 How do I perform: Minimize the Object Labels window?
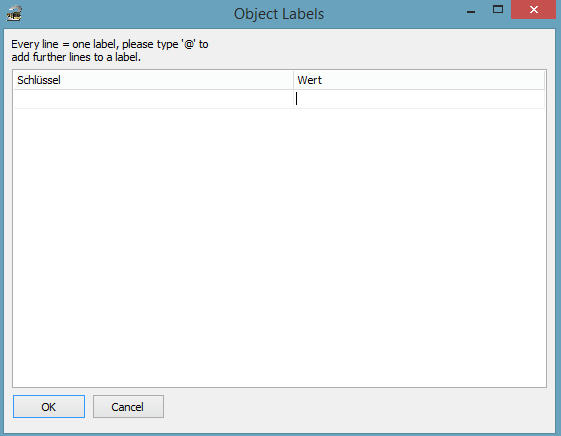click(x=471, y=10)
